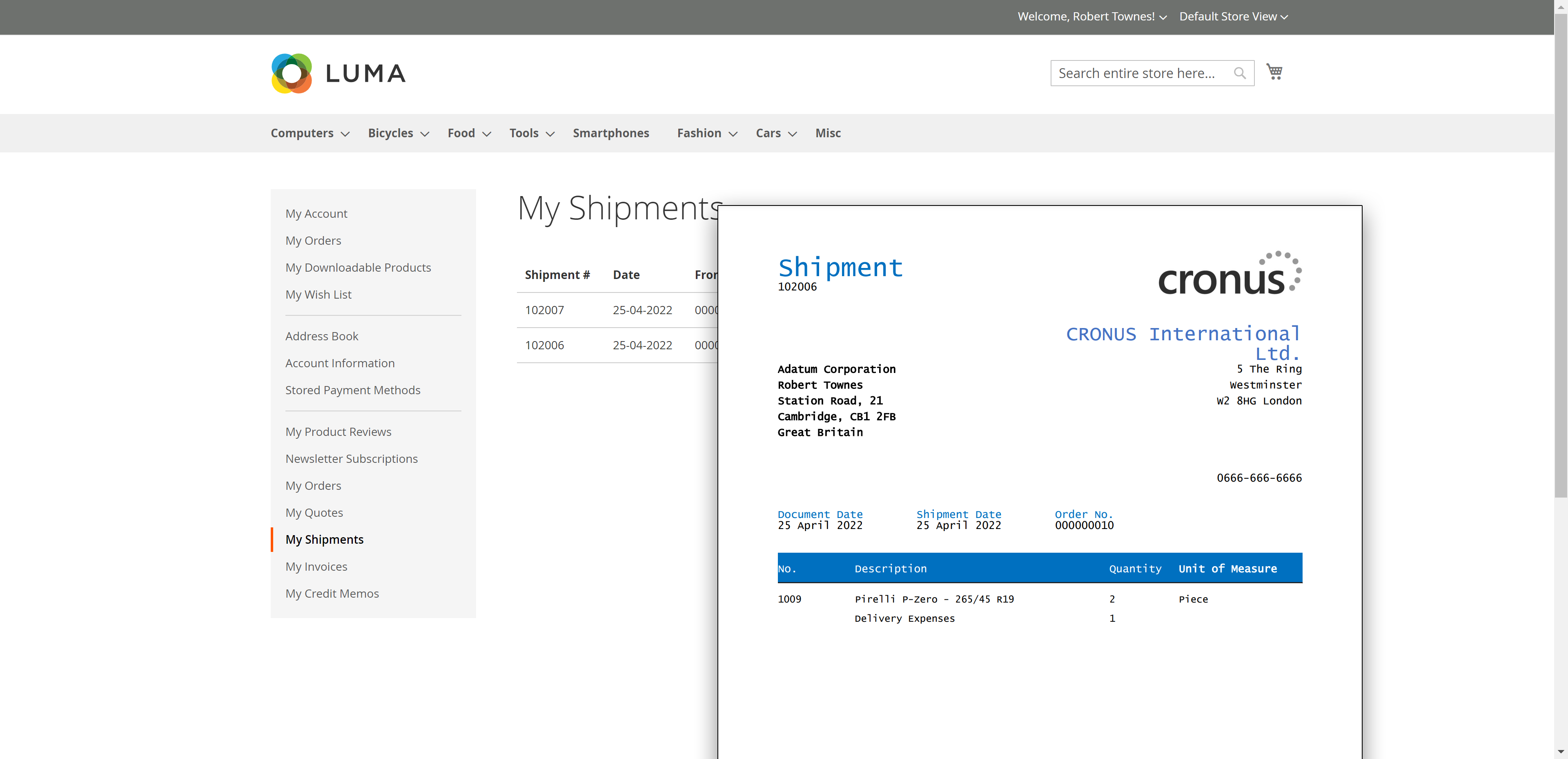
Task: Open My Credit Memos link
Action: pyautogui.click(x=332, y=593)
